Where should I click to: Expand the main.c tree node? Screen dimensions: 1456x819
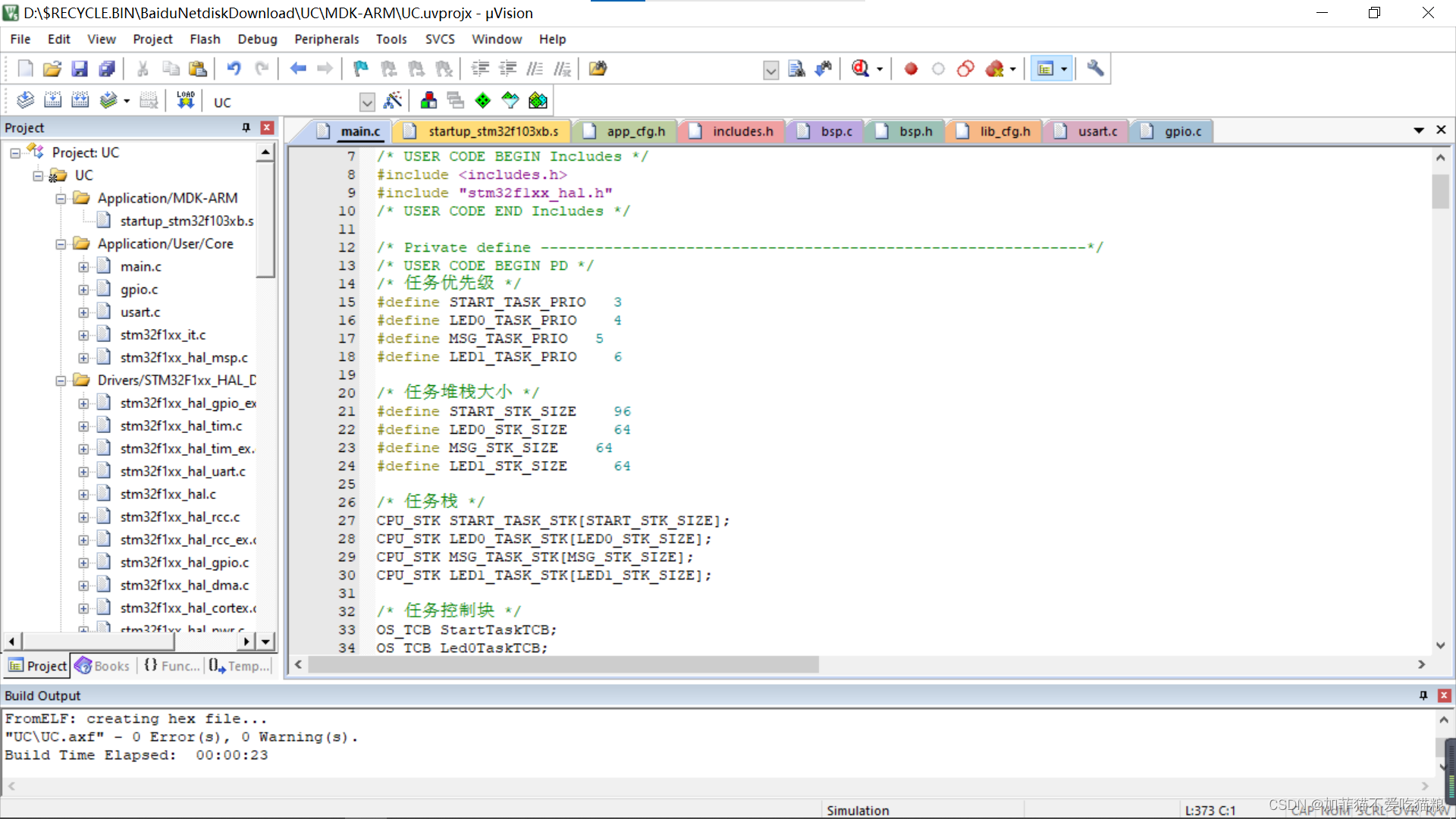(83, 267)
